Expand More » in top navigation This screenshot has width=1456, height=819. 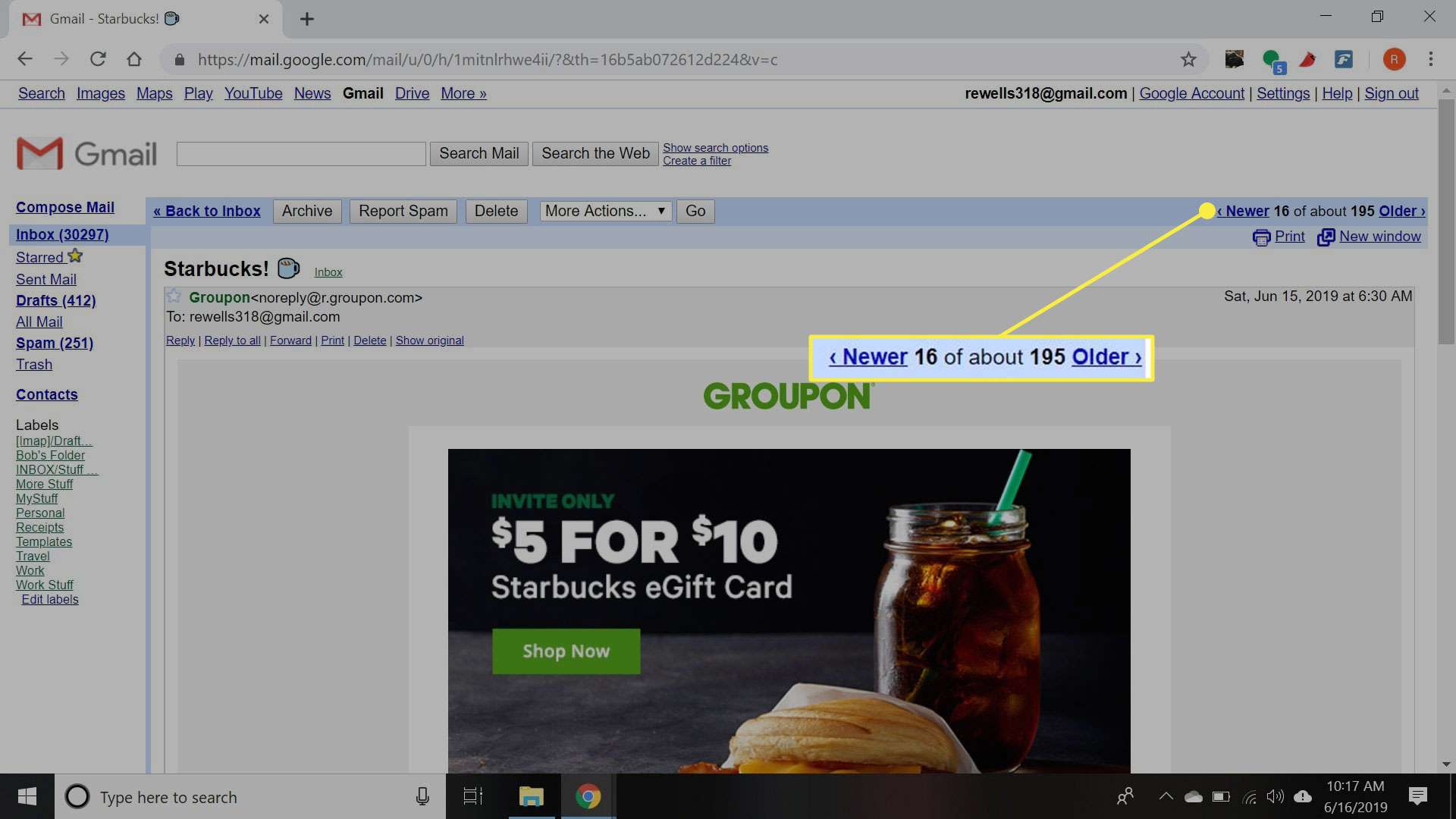pyautogui.click(x=463, y=93)
